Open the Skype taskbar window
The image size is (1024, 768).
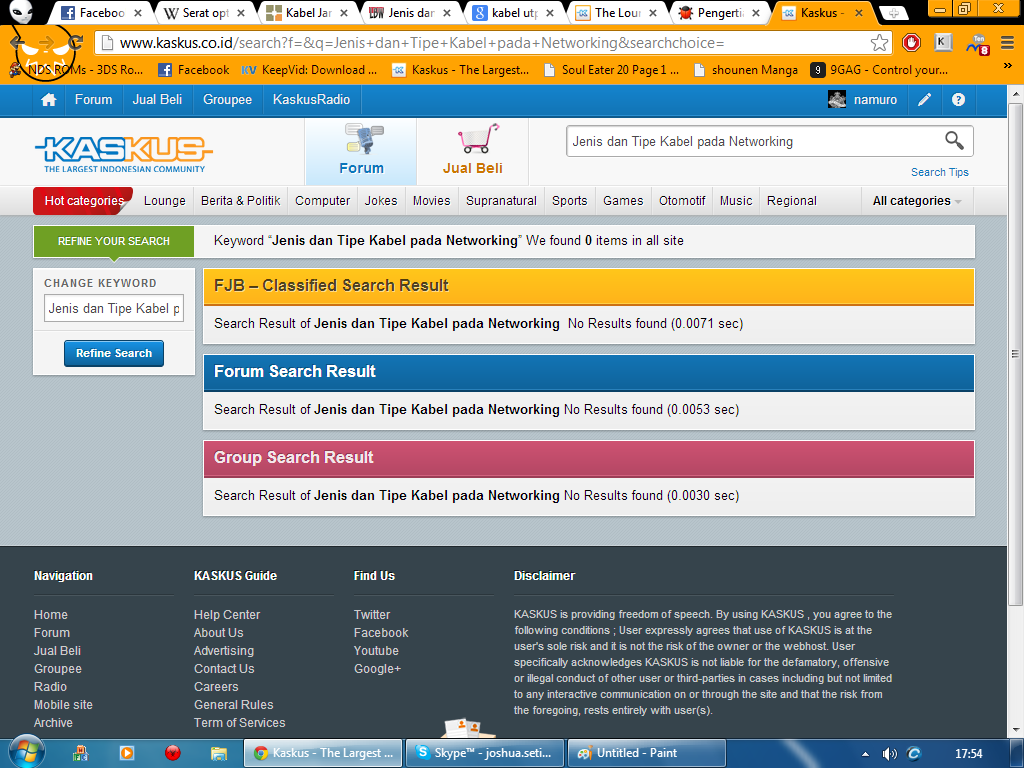click(485, 753)
